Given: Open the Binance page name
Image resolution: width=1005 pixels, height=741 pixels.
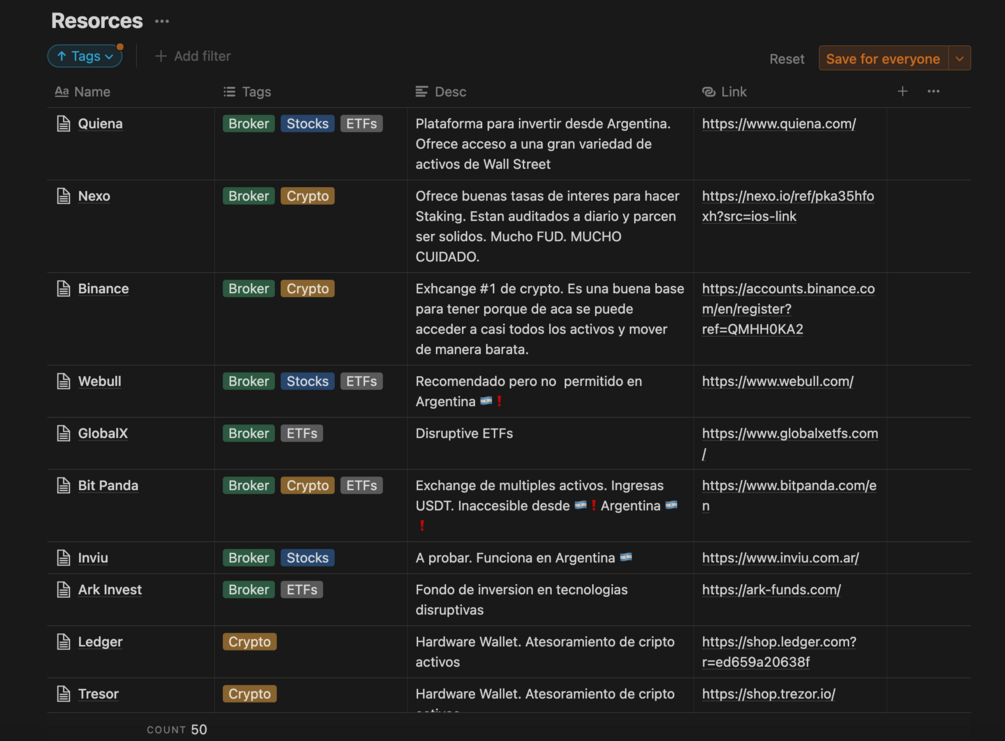Looking at the screenshot, I should pyautogui.click(x=103, y=288).
